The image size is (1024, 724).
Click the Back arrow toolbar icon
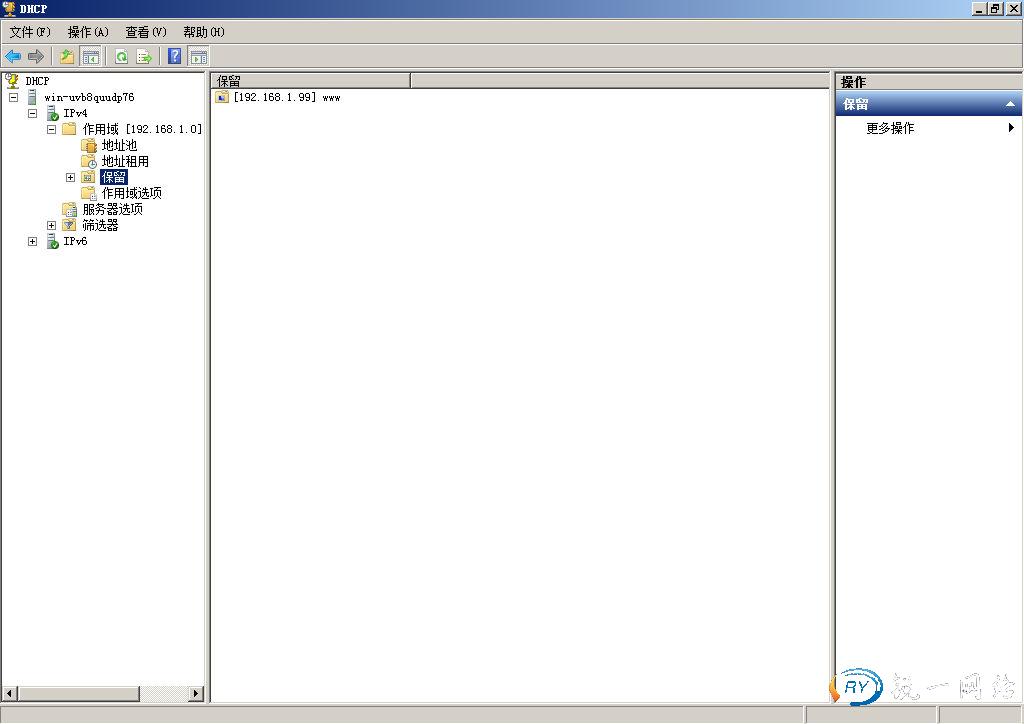(x=13, y=57)
